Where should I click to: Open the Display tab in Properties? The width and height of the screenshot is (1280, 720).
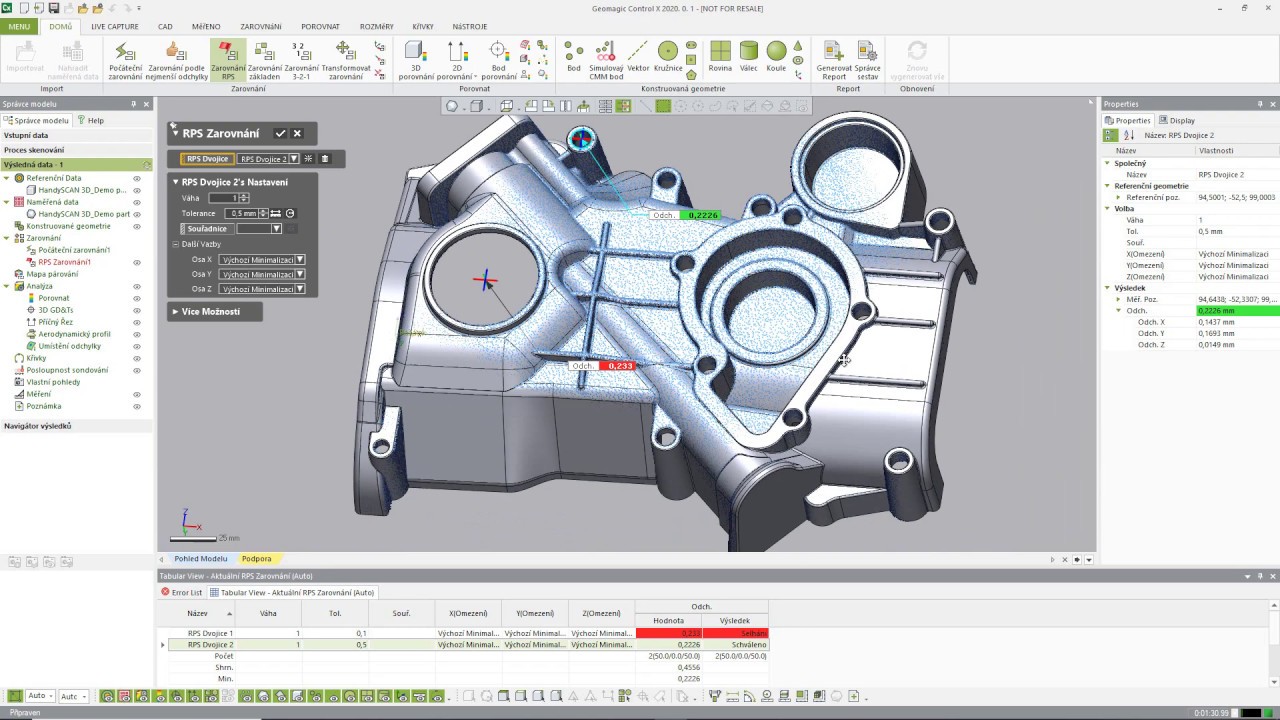[1177, 120]
